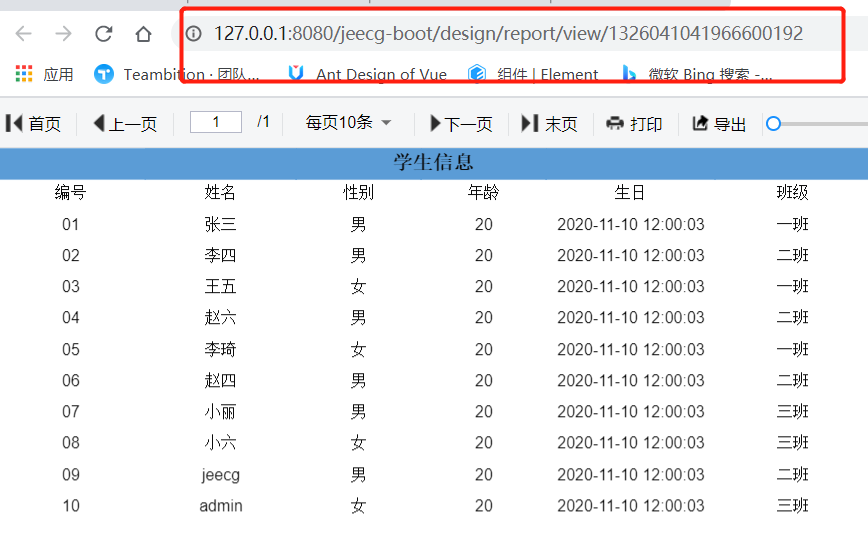Open the browser home page icon

pos(143,34)
